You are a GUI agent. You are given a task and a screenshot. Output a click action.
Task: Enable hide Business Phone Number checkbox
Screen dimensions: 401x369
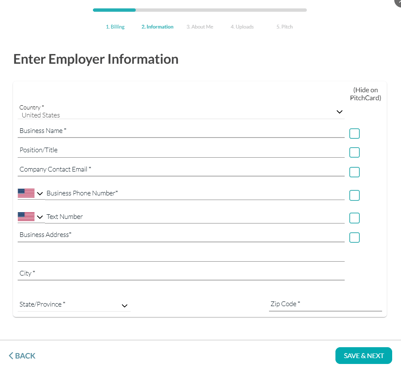click(354, 195)
